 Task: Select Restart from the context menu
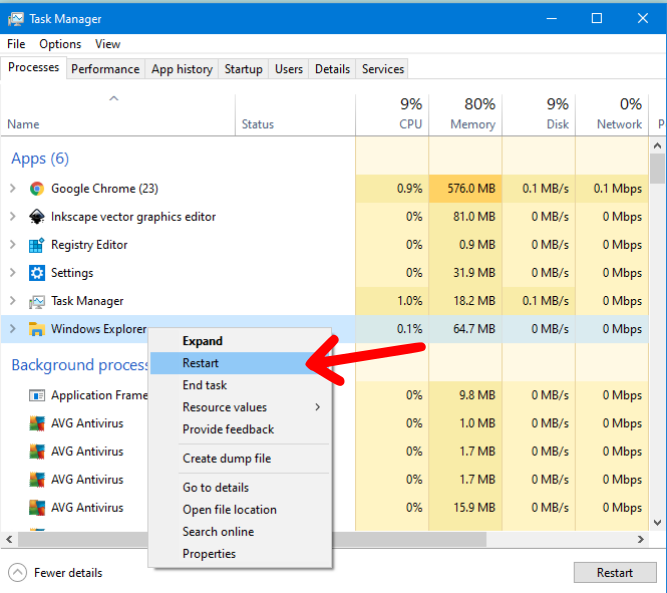pos(201,363)
